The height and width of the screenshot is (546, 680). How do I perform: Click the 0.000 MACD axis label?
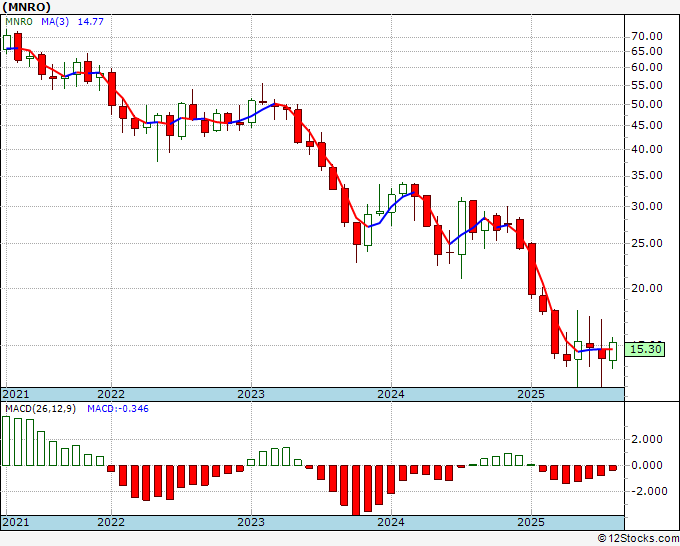click(x=649, y=465)
